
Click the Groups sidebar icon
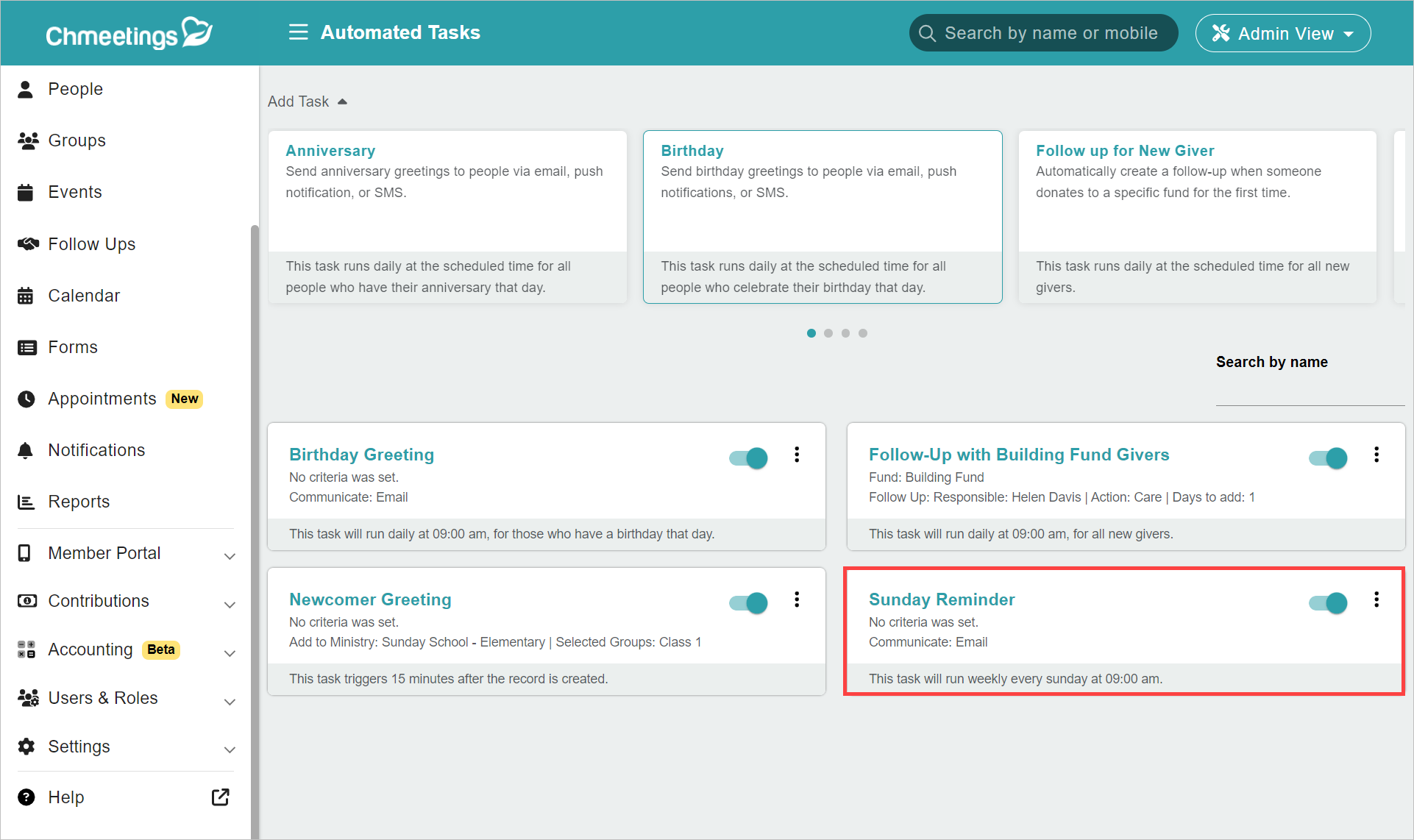point(27,140)
